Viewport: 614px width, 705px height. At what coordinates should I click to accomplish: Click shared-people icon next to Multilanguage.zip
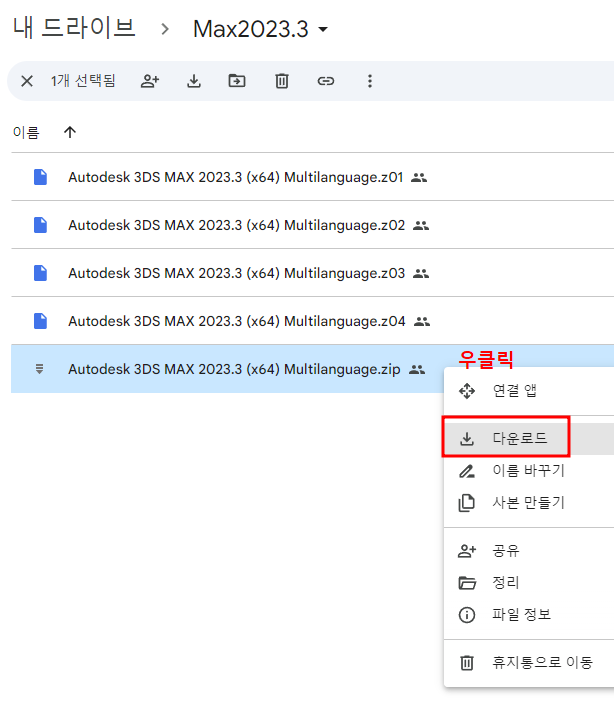click(417, 370)
